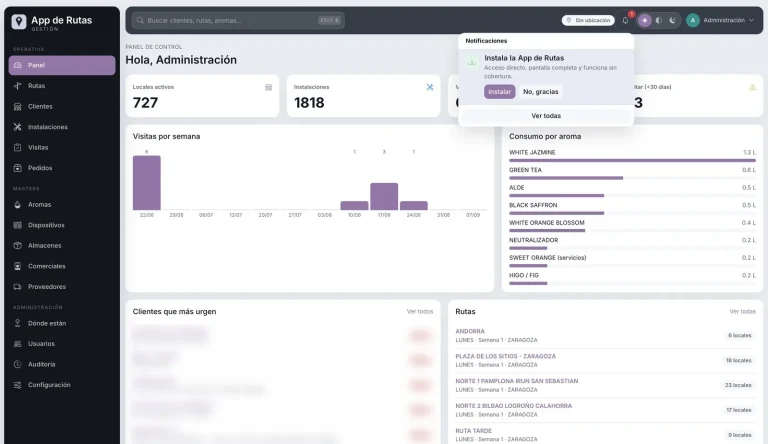
Task: Select Instalaciones in the sidebar
Action: click(62, 127)
